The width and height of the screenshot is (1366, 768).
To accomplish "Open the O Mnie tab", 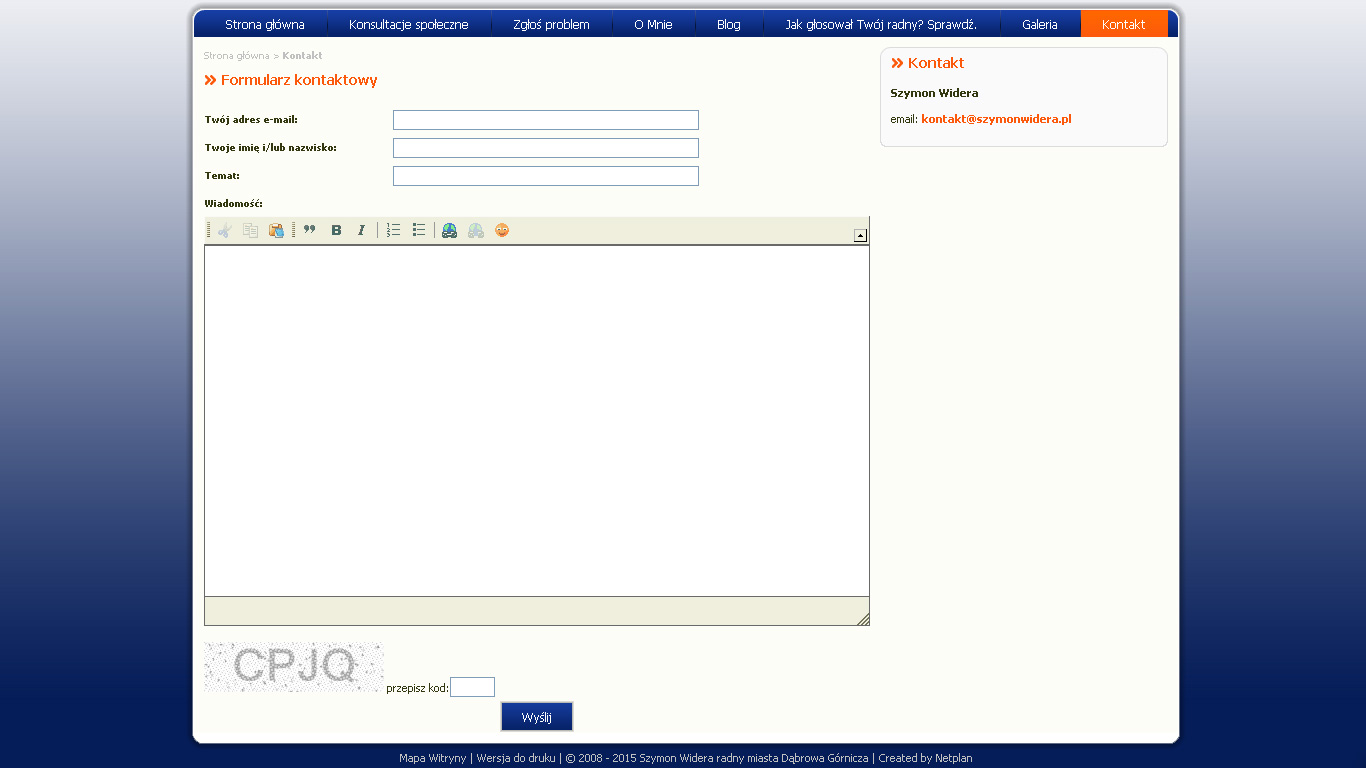I will point(653,24).
